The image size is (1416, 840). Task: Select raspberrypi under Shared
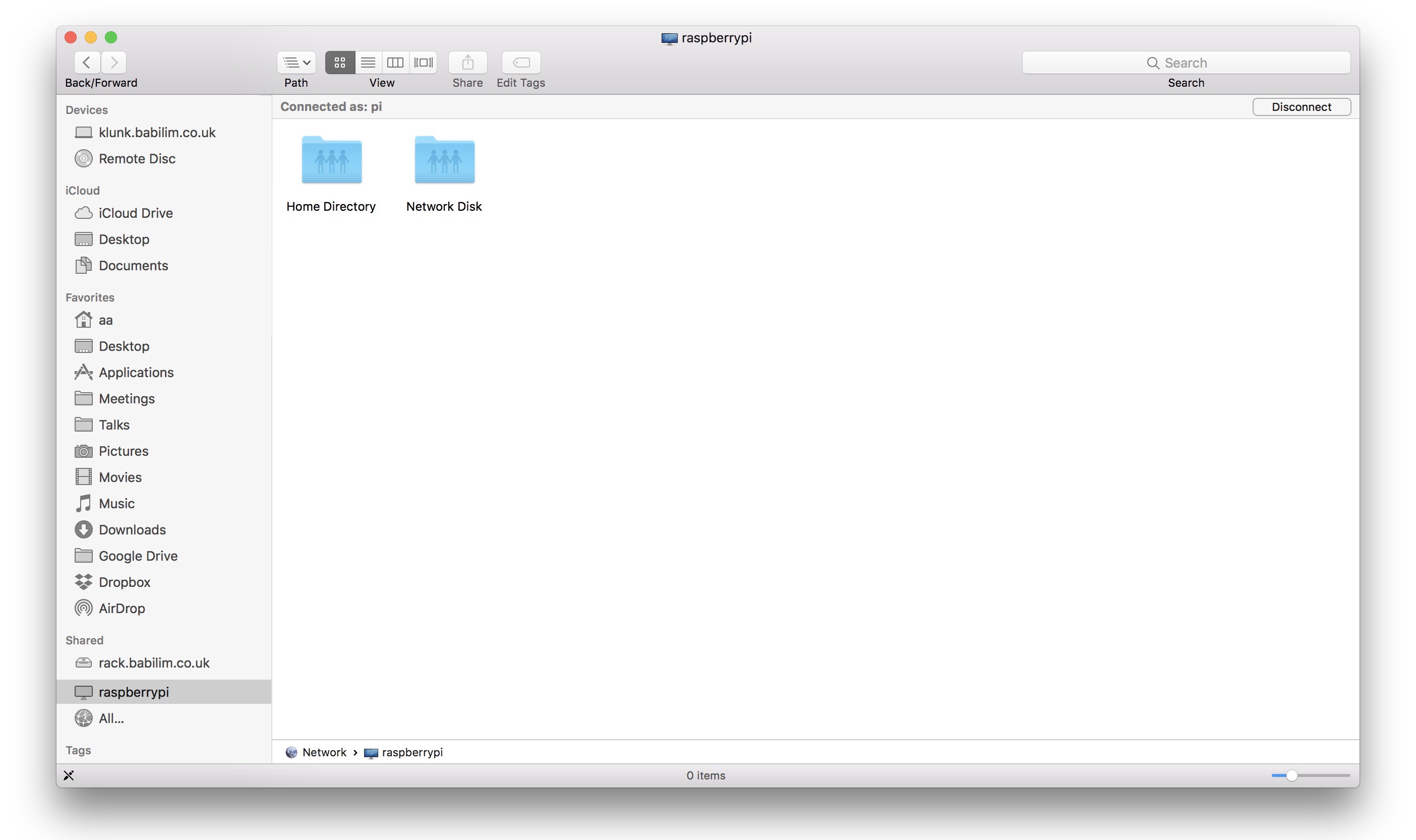click(x=134, y=692)
